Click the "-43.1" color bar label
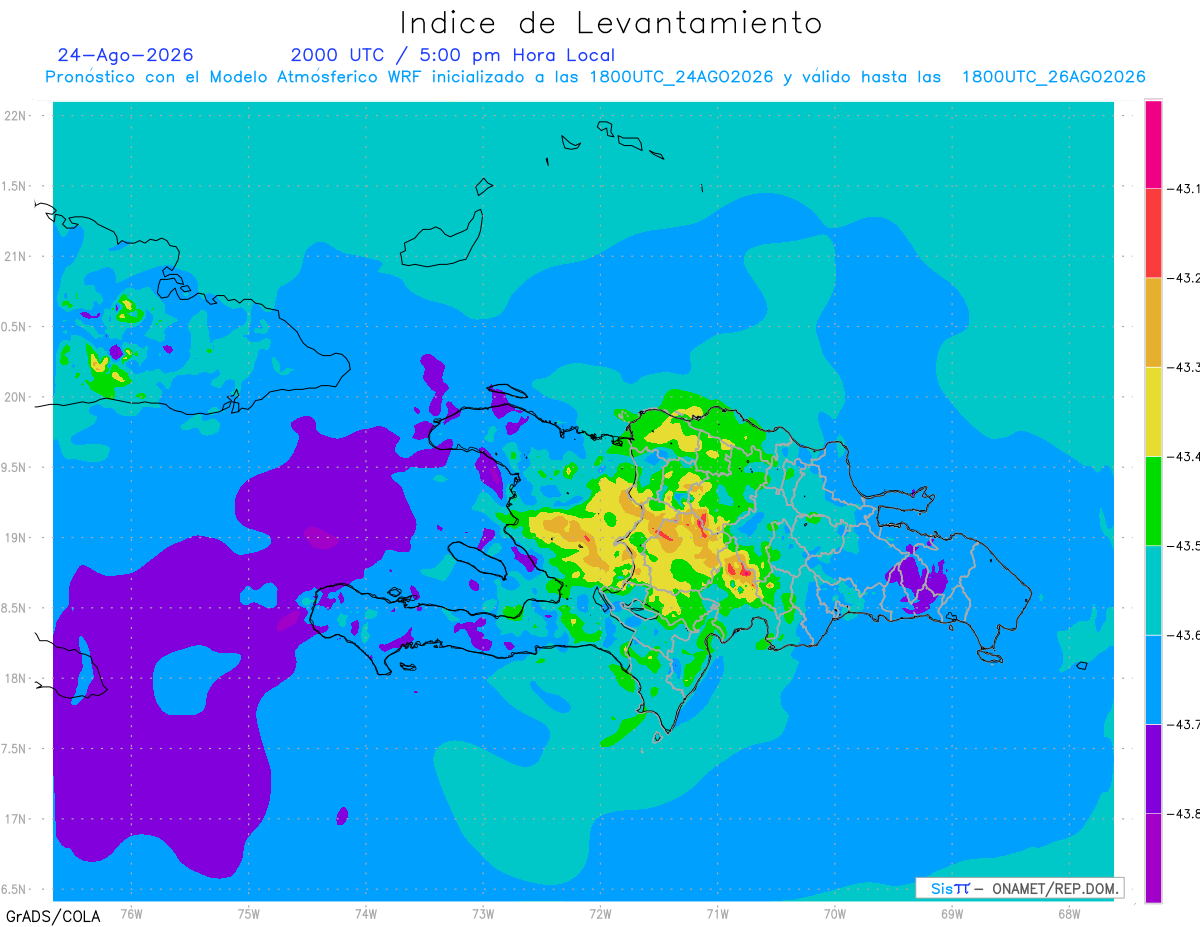This screenshot has width=1200, height=927. (x=1184, y=188)
